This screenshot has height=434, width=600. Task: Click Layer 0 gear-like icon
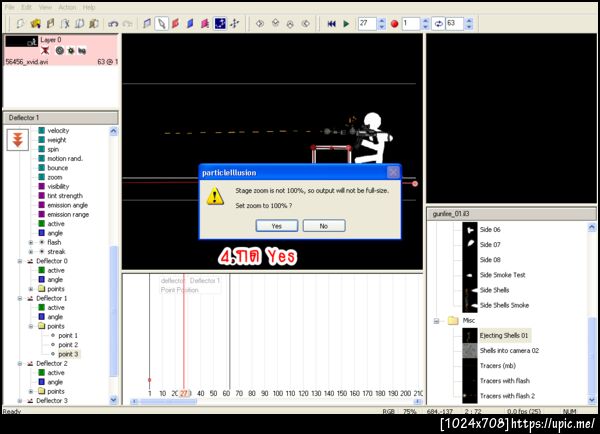point(71,51)
